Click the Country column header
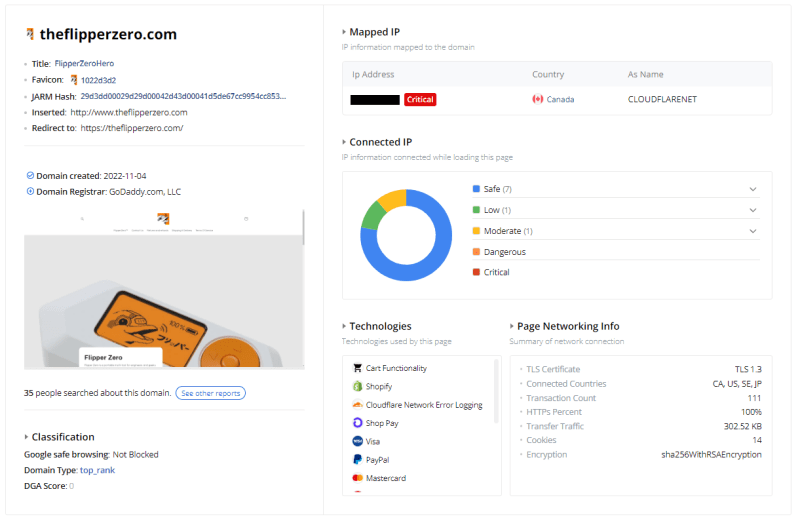Viewport: 800px width, 523px height. click(x=548, y=74)
